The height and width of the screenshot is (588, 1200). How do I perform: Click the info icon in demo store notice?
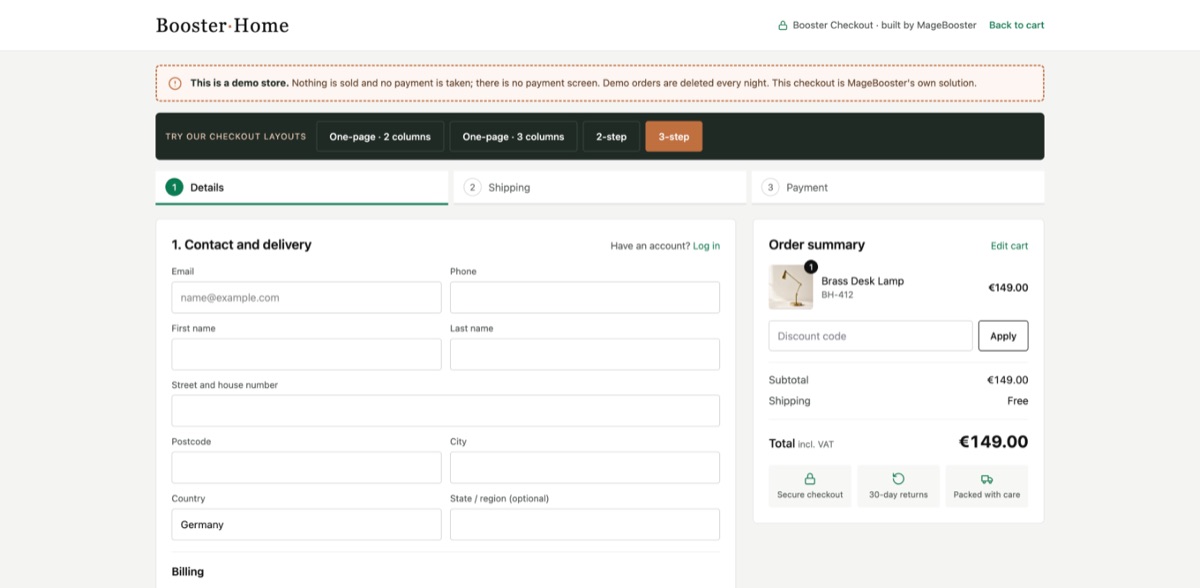pos(175,83)
